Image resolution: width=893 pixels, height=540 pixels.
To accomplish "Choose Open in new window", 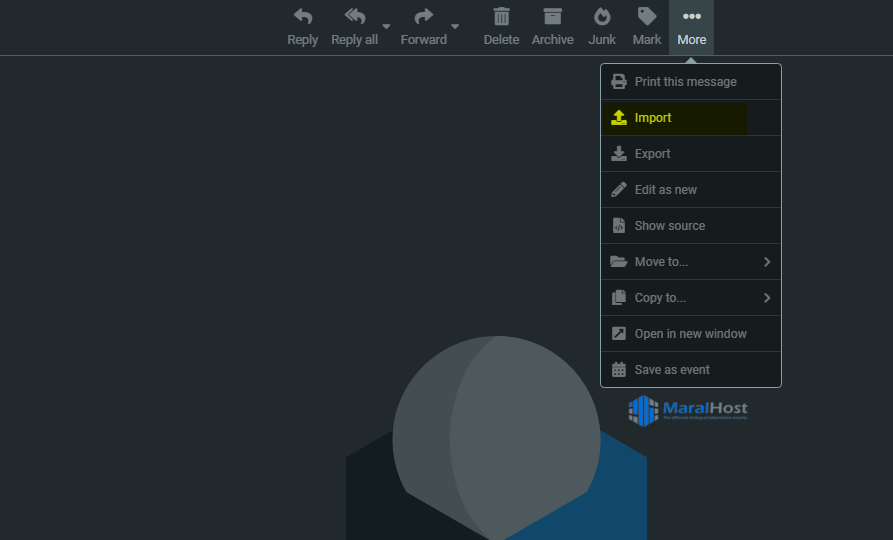I will tap(690, 334).
